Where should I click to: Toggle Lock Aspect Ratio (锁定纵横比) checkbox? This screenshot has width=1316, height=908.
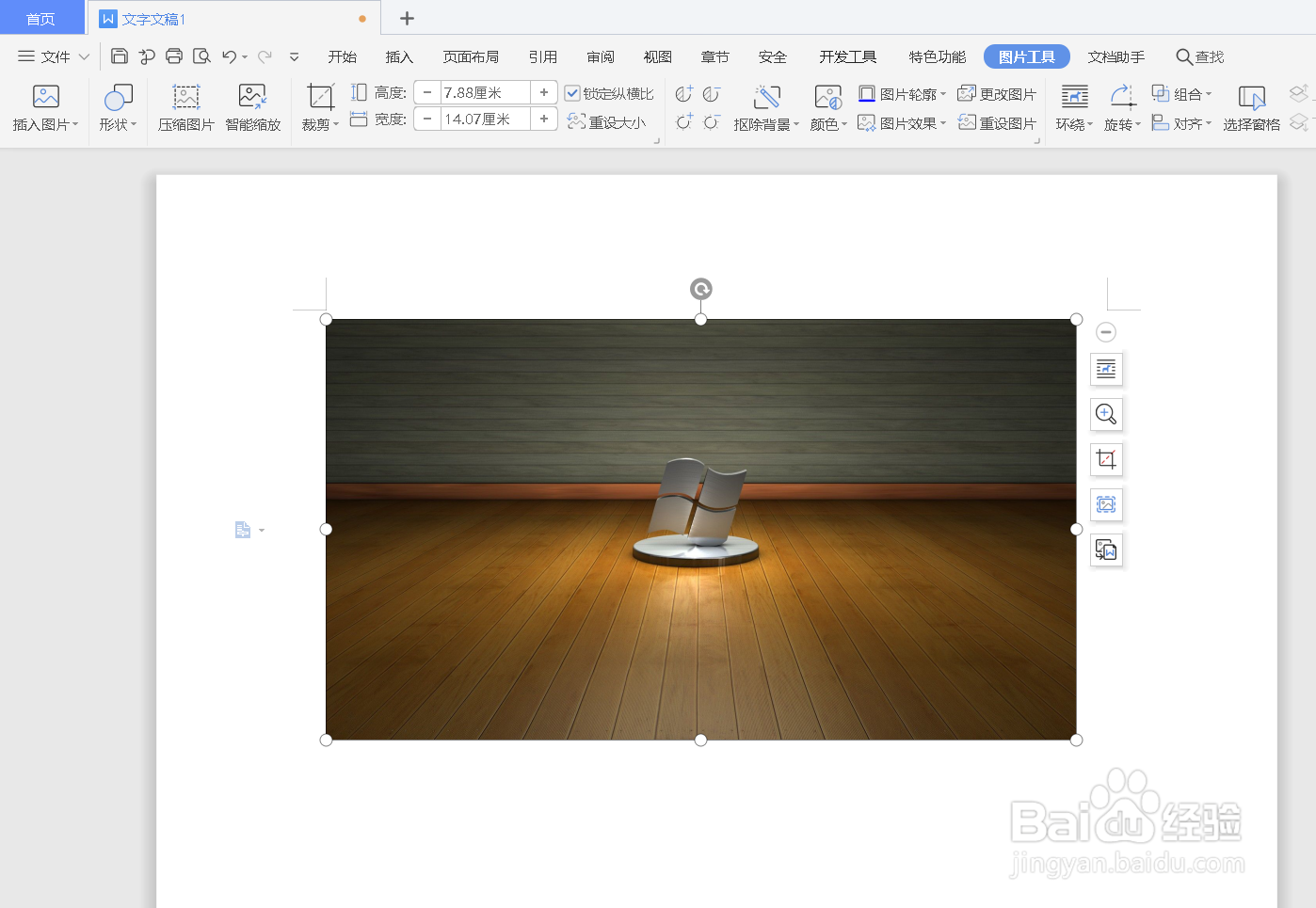[572, 93]
